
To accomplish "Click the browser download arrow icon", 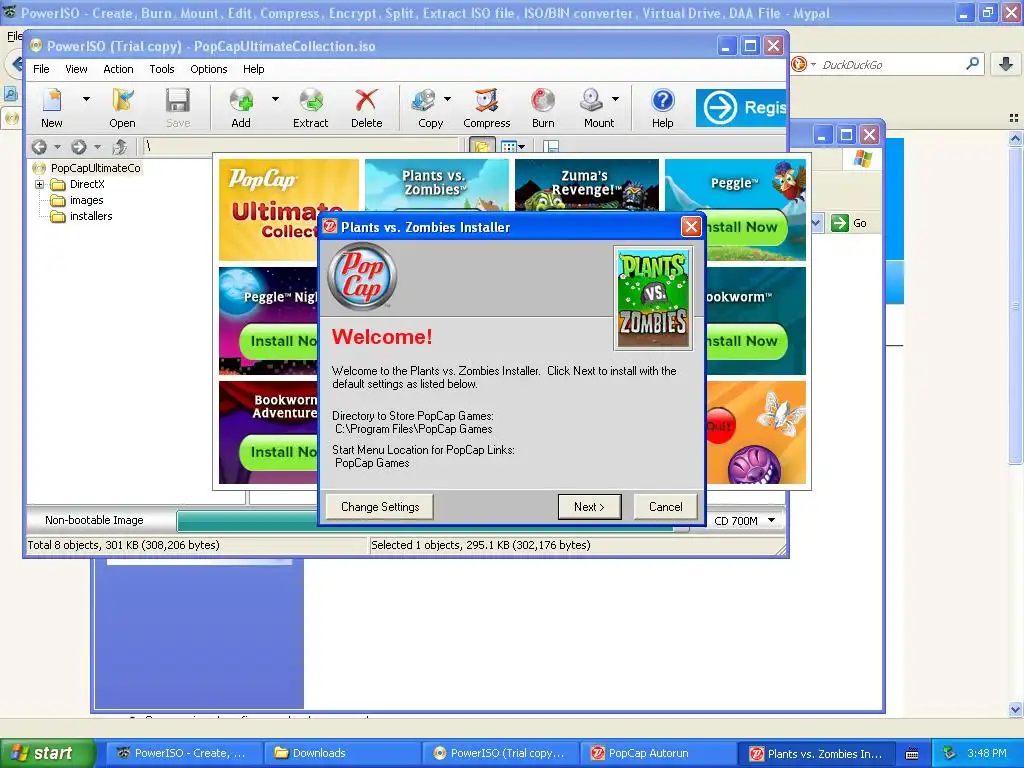I will pos(1006,64).
